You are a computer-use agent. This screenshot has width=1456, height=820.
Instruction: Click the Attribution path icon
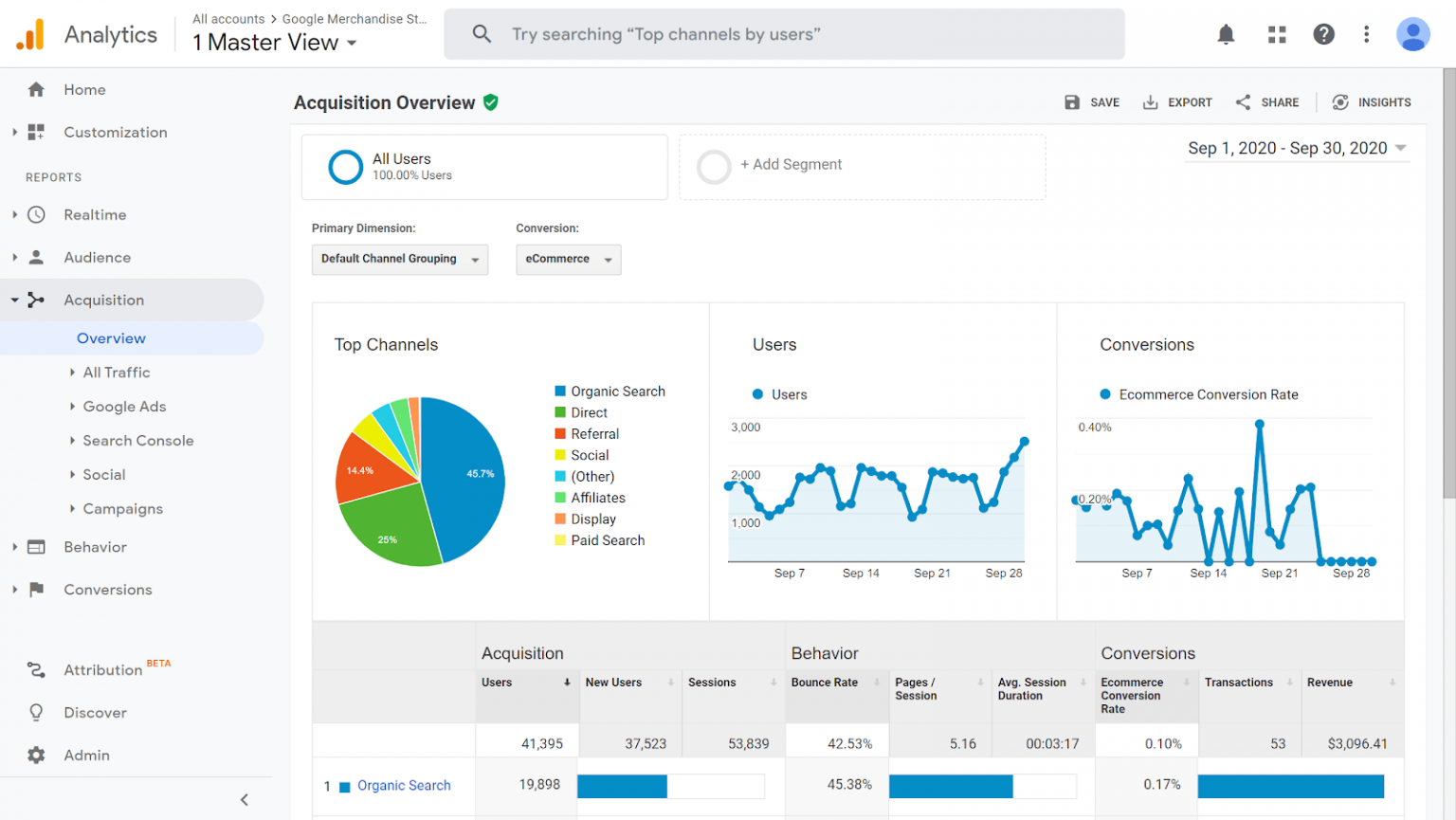36,670
